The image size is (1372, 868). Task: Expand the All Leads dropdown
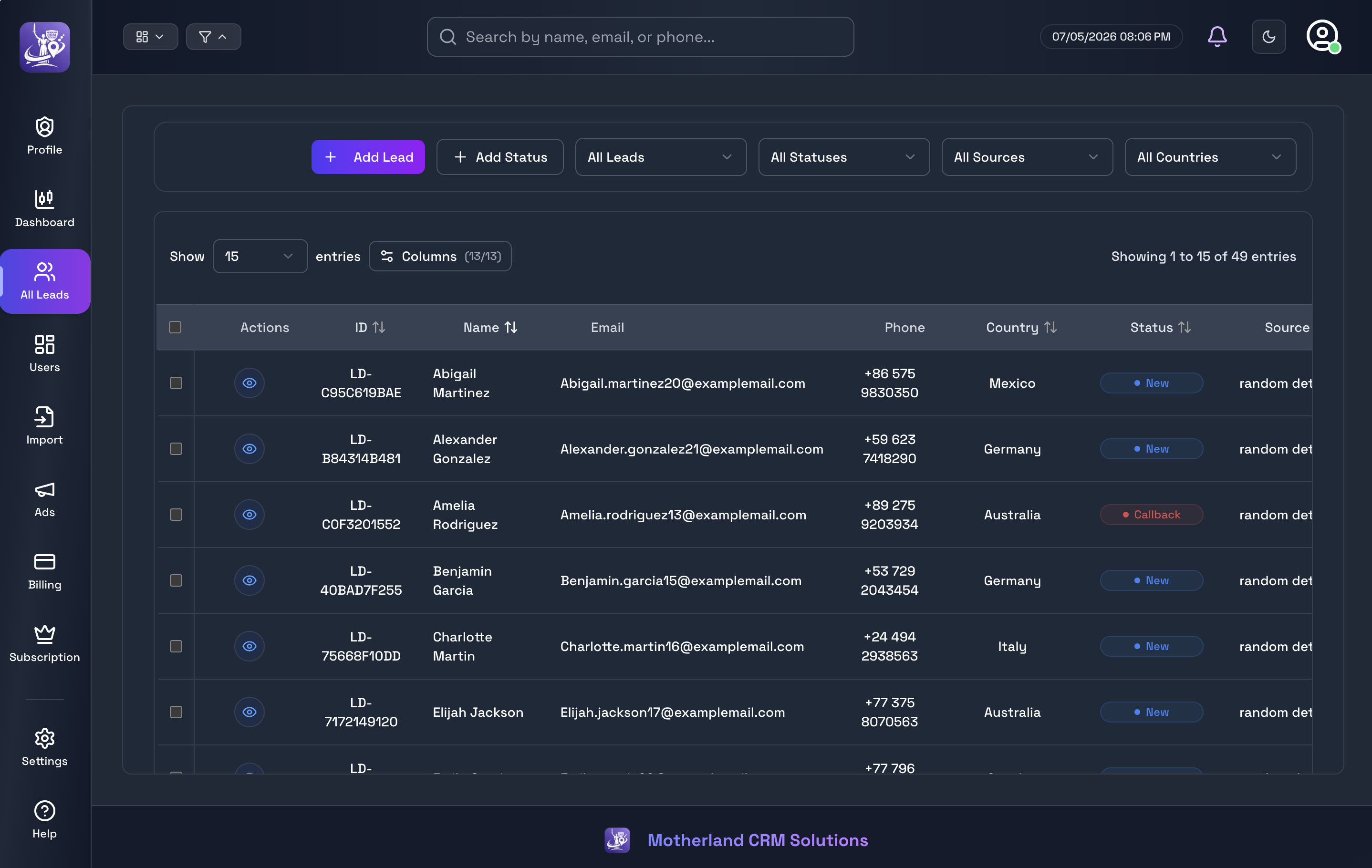tap(660, 156)
